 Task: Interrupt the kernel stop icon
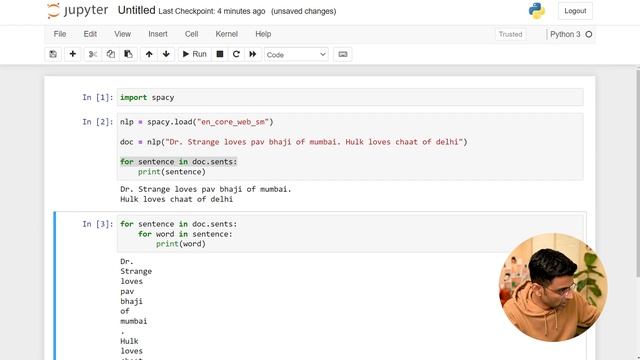220,54
